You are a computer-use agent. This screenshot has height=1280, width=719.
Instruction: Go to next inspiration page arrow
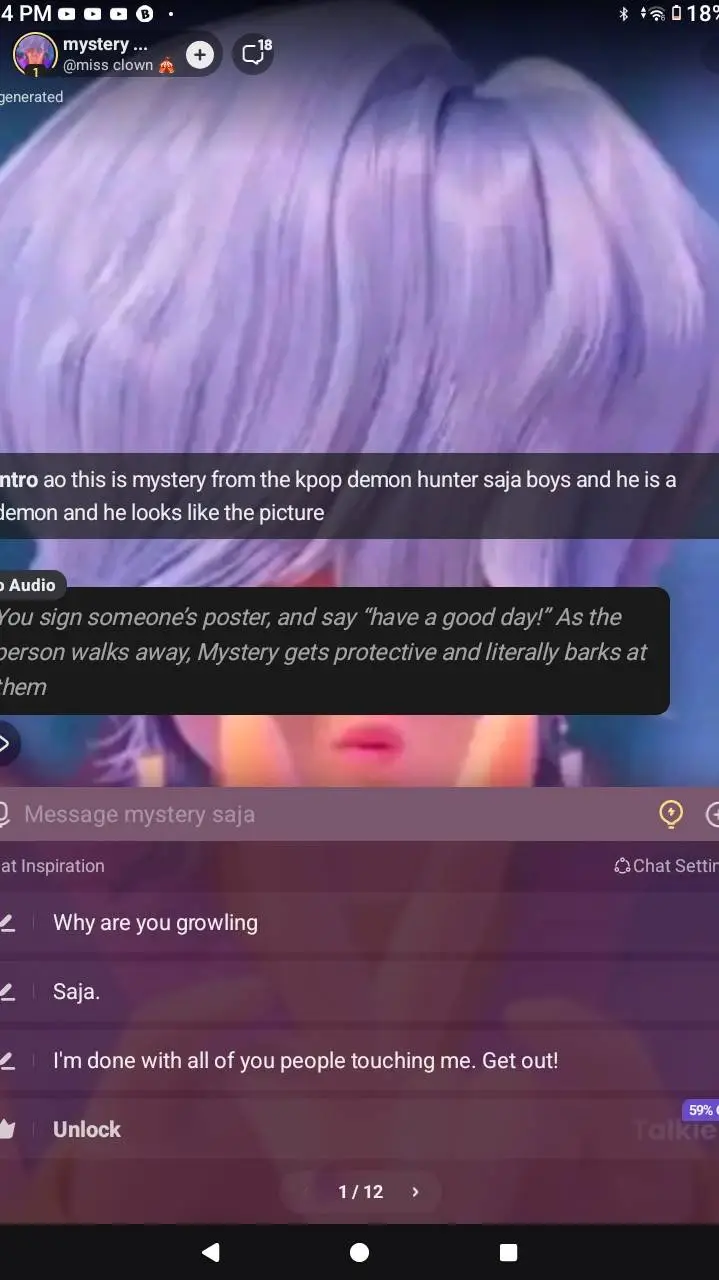pos(415,1191)
